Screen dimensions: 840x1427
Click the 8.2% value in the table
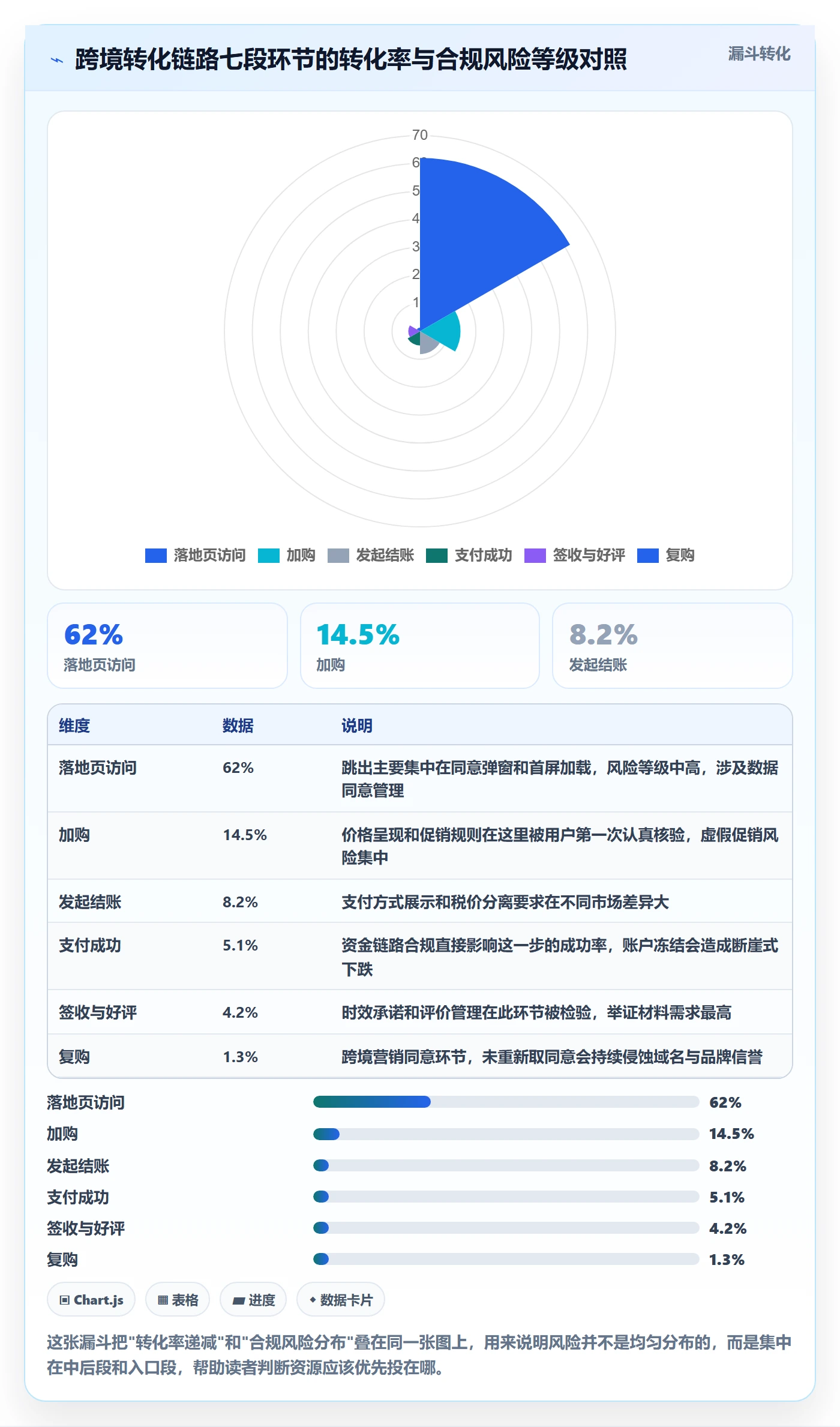tap(241, 902)
